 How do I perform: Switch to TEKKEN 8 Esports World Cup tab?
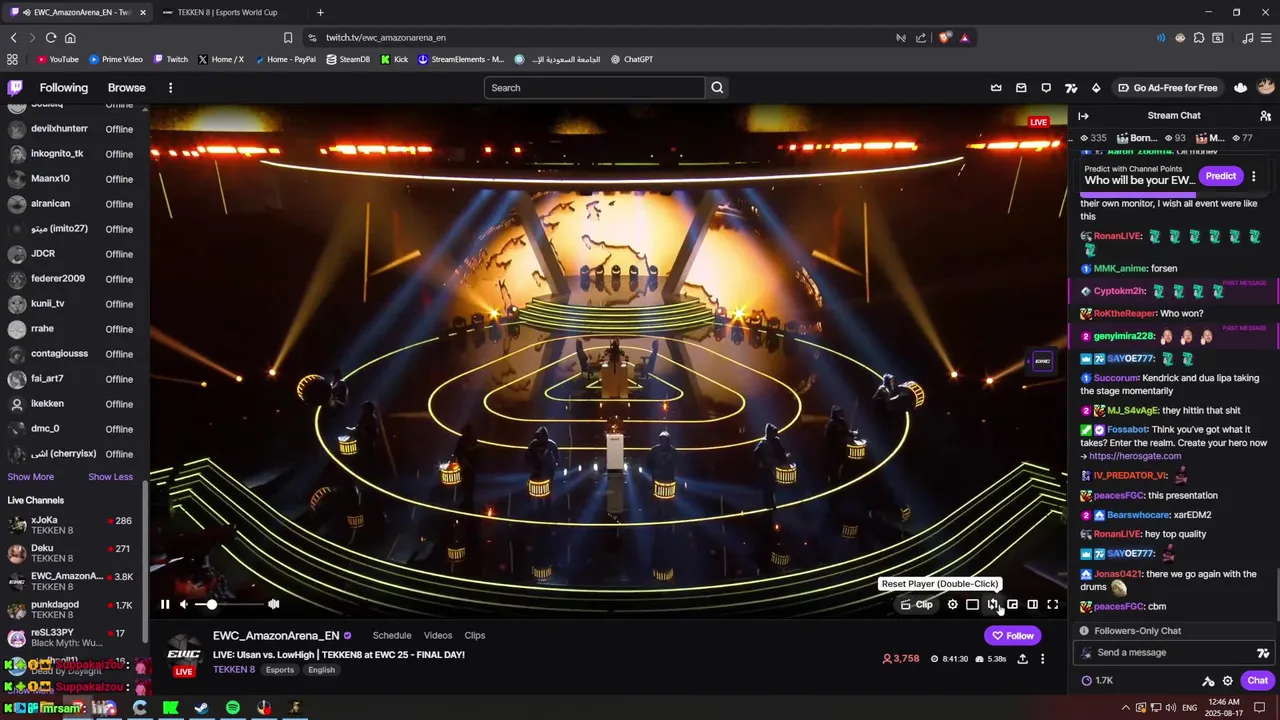pos(230,12)
